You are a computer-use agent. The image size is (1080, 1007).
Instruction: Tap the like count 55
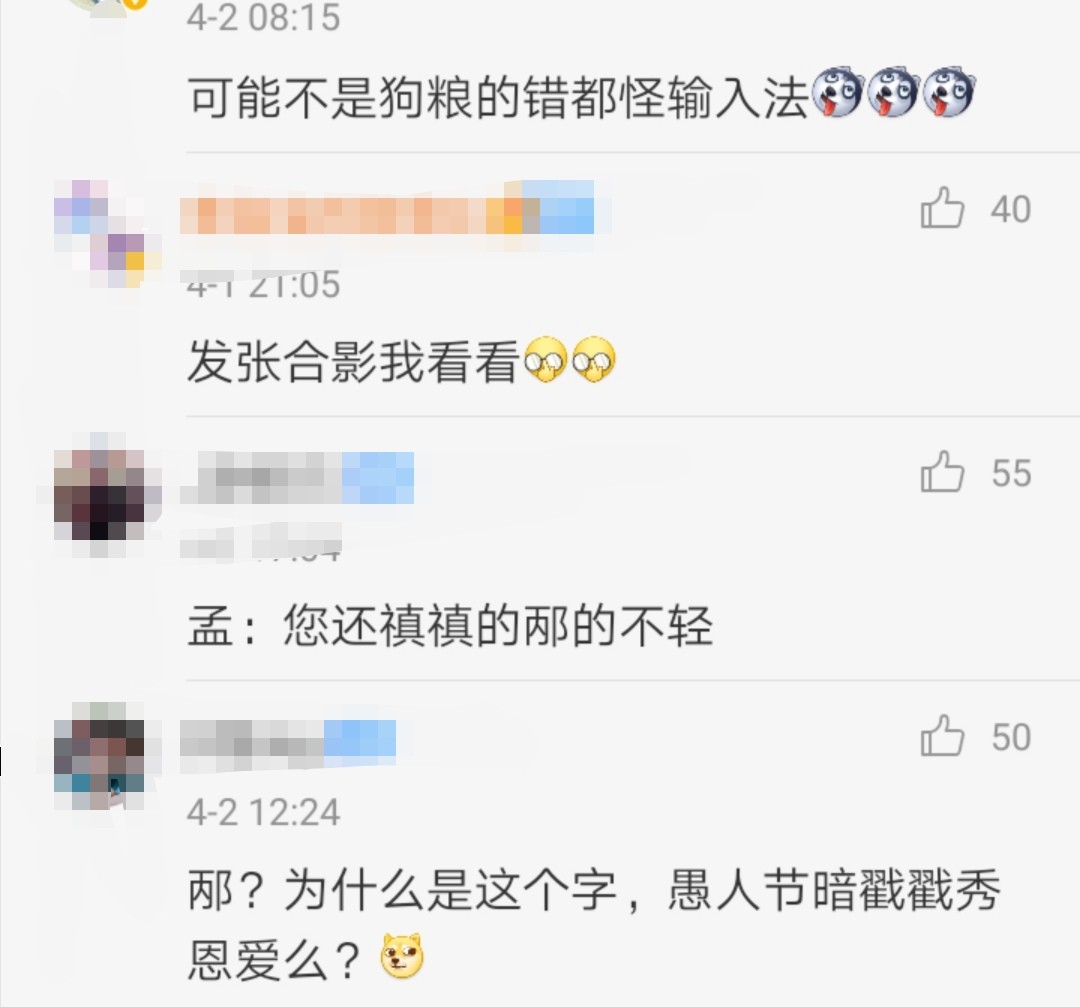1011,473
